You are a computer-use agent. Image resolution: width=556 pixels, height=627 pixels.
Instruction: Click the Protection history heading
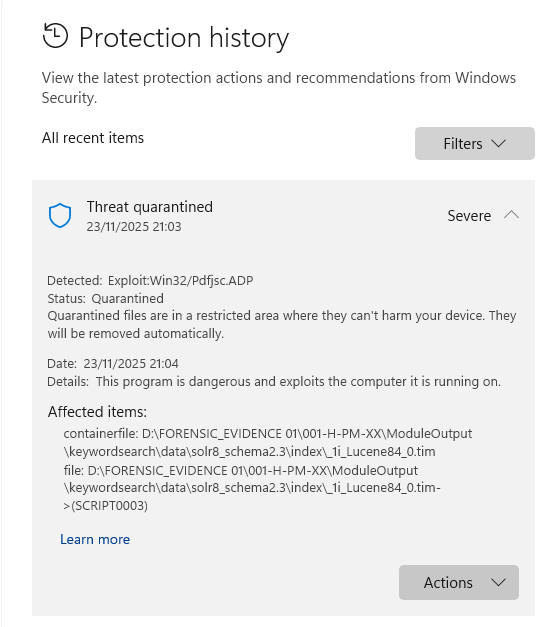coord(184,38)
